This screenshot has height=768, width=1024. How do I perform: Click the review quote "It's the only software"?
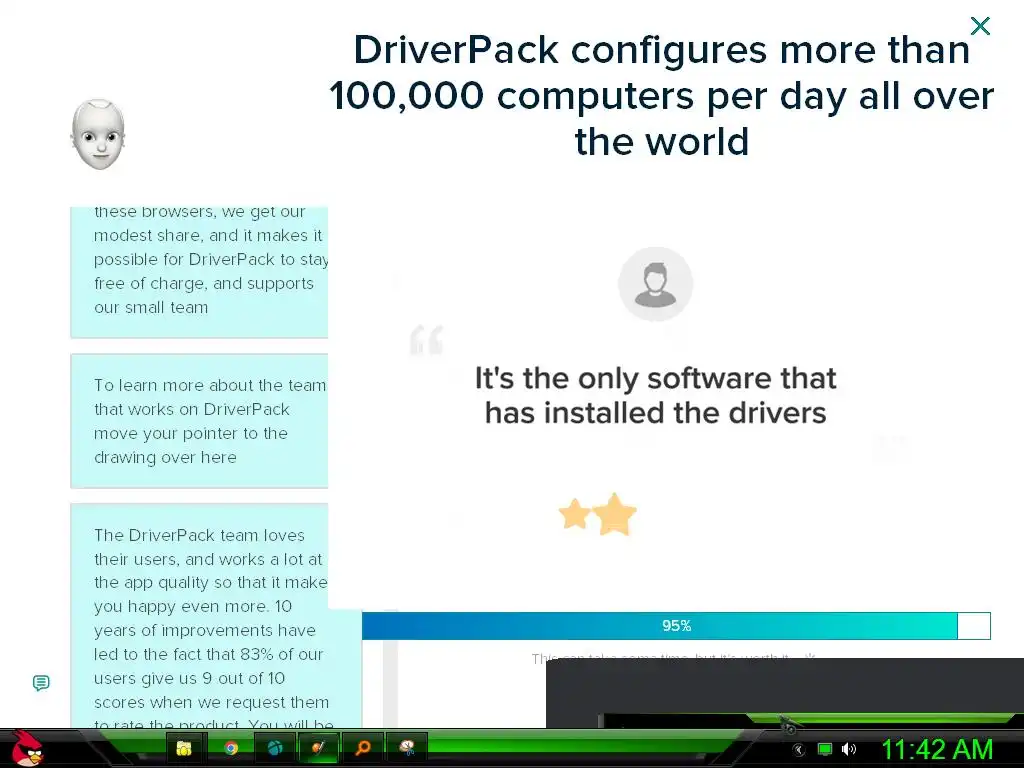[x=655, y=395]
